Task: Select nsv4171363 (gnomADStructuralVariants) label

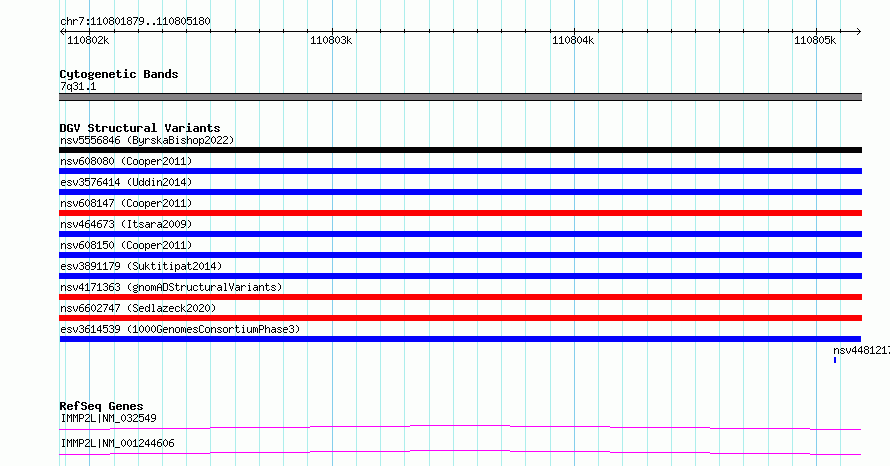Action: pyautogui.click(x=171, y=287)
